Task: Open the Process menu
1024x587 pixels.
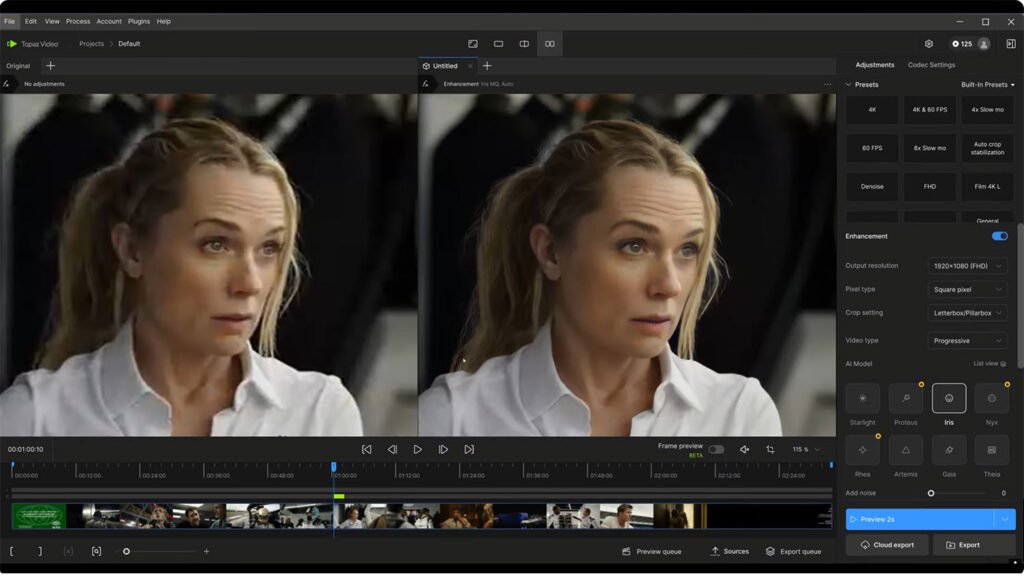Action: [x=78, y=21]
